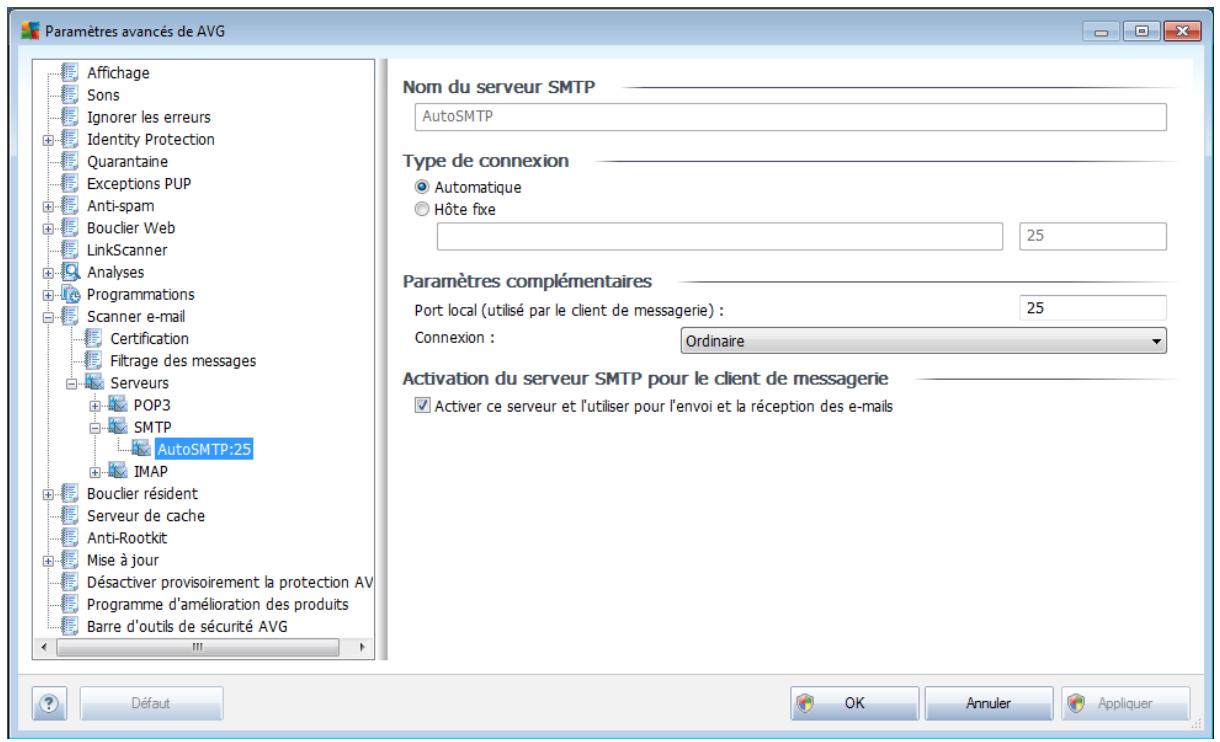Click the OK button
The width and height of the screenshot is (1220, 742).
[854, 703]
